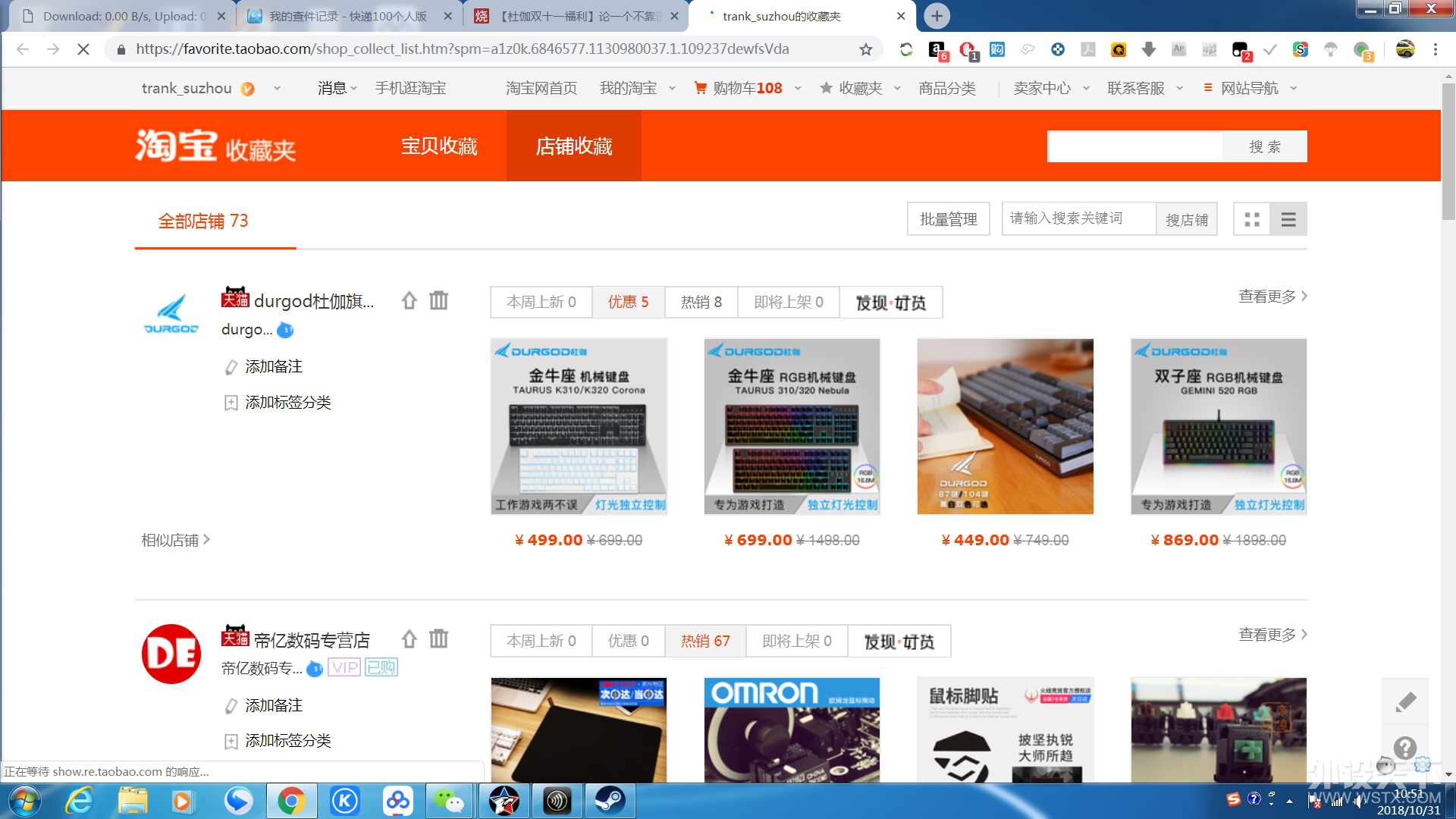Click the pin-to-top arrow for 帝亿数码专营店
The height and width of the screenshot is (819, 1456).
click(x=409, y=639)
